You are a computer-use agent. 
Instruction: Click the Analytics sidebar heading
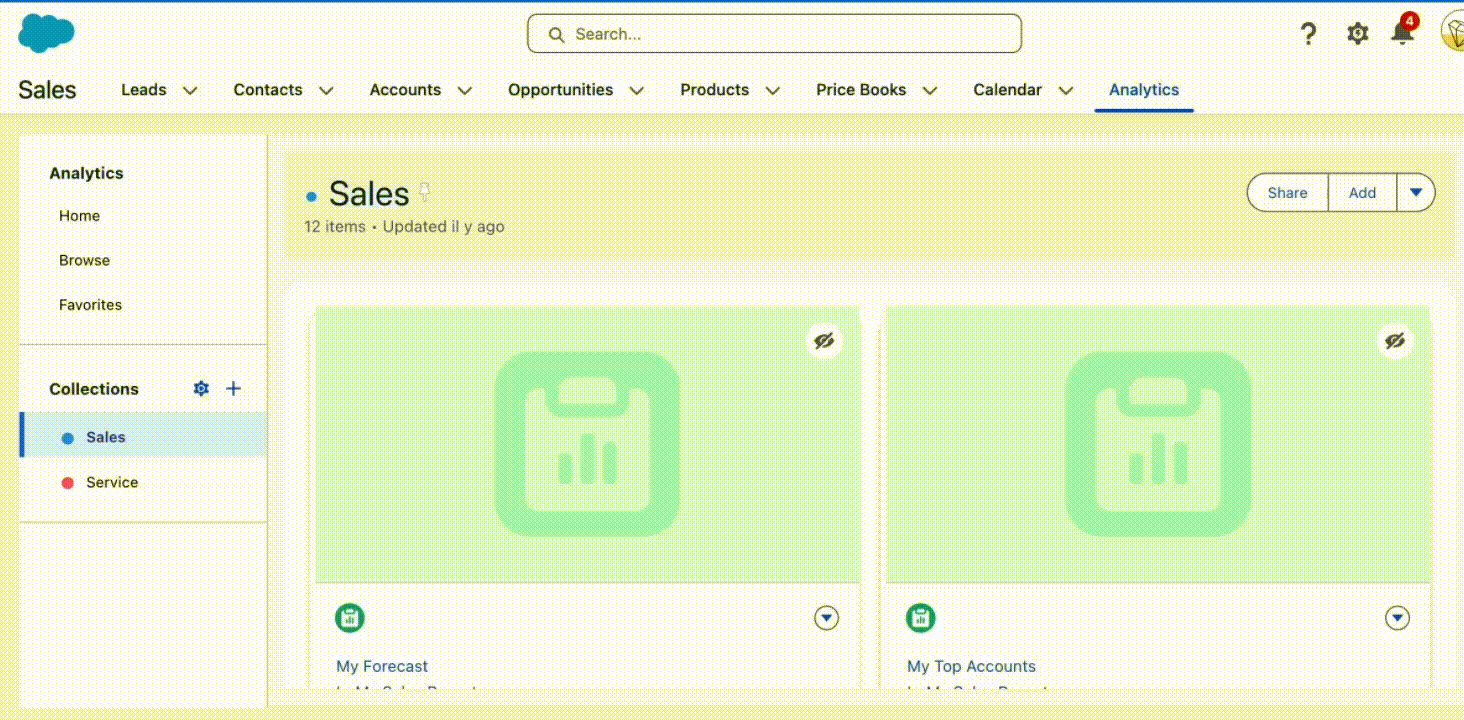[86, 173]
